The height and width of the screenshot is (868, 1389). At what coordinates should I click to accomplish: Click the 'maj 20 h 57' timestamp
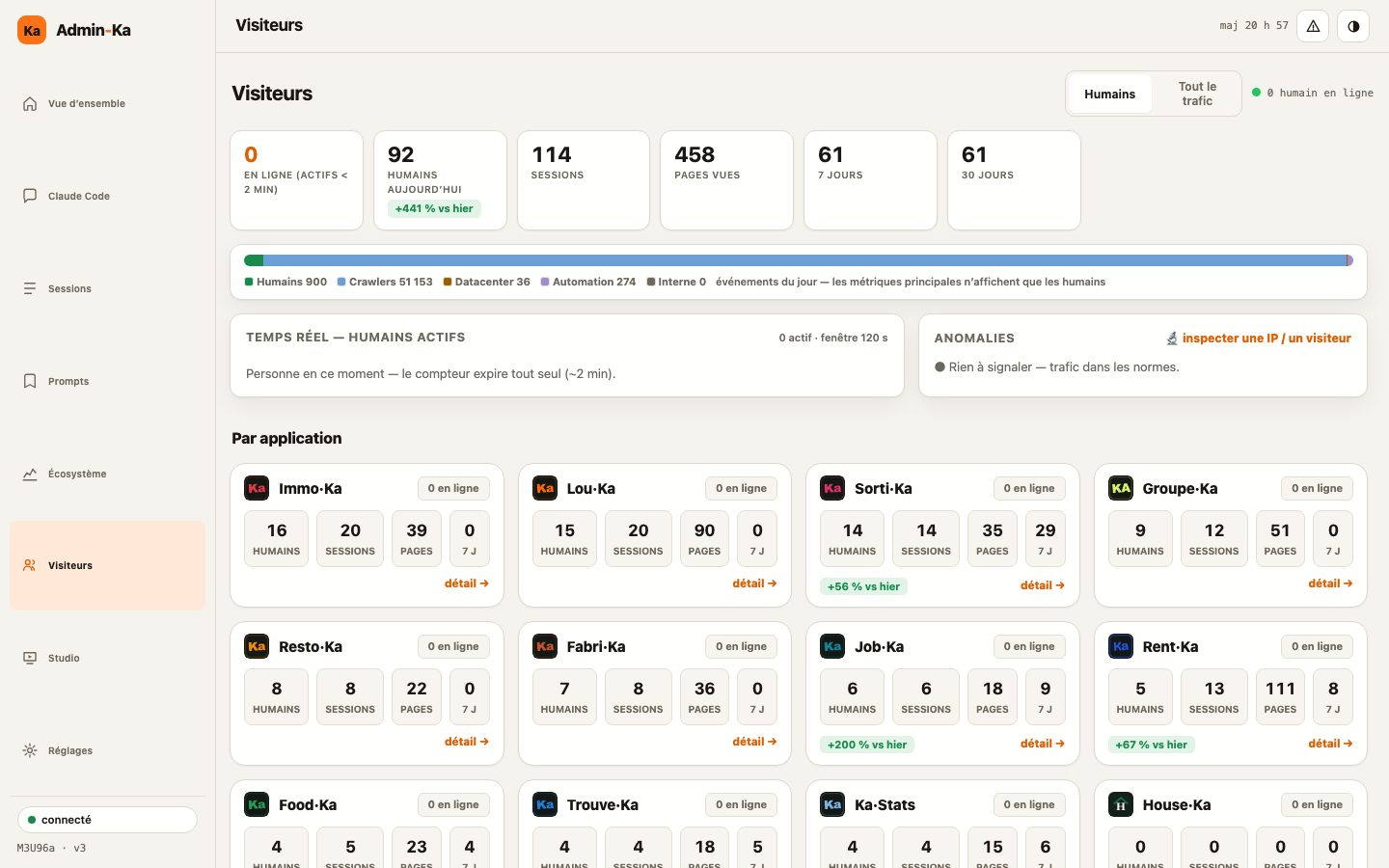[1254, 26]
